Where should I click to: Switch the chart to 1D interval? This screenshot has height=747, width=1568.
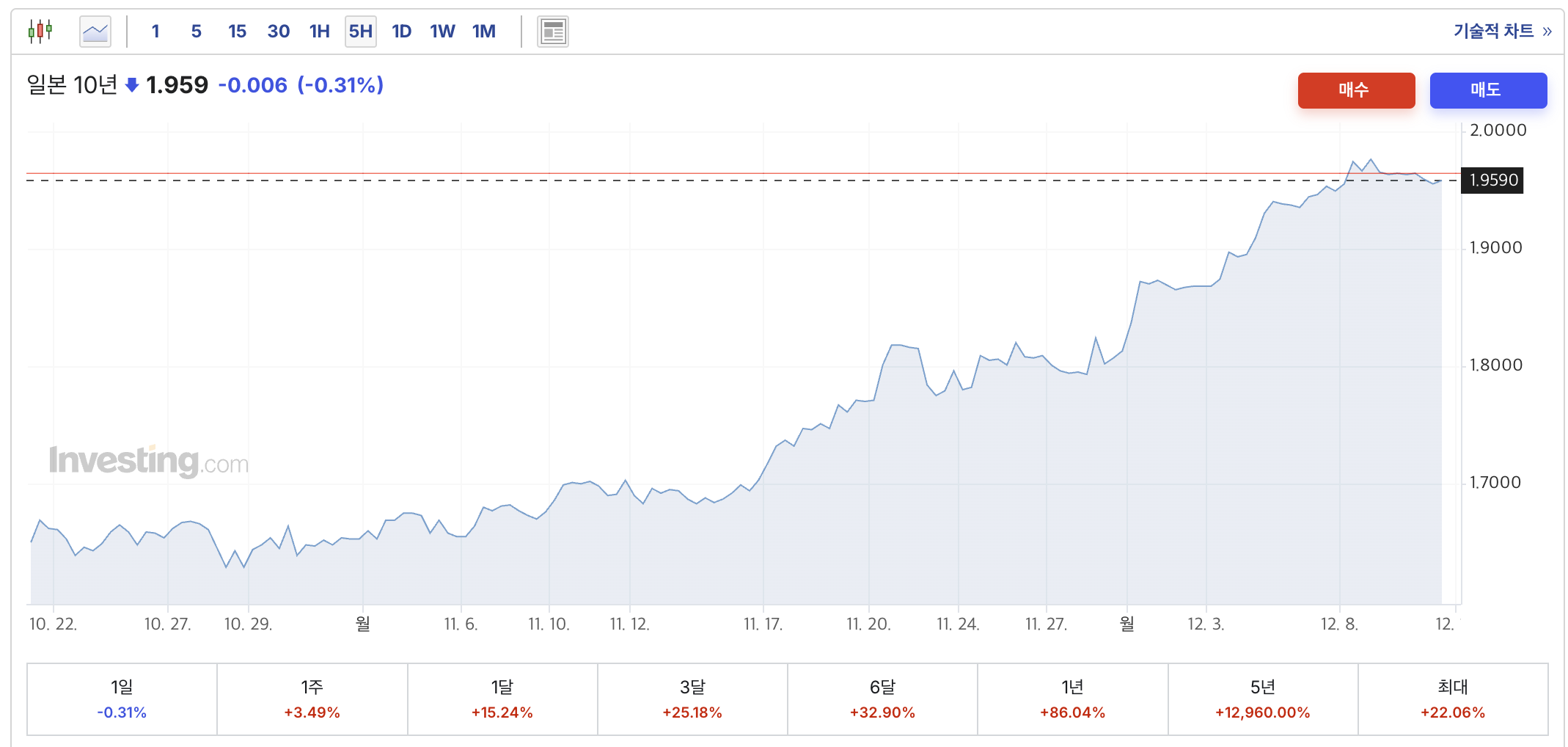tap(401, 32)
